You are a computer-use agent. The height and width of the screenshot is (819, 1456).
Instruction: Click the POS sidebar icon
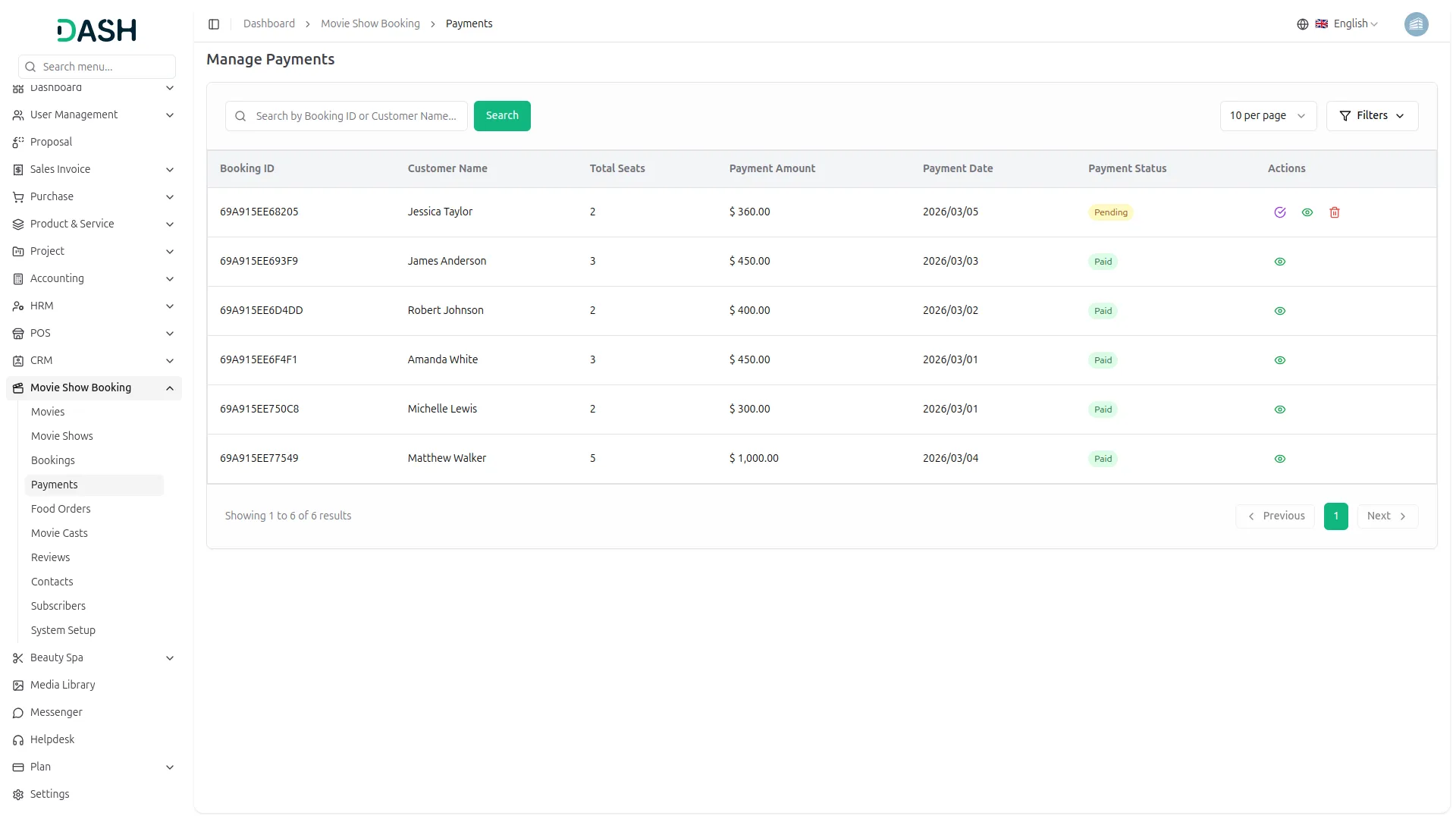point(17,334)
